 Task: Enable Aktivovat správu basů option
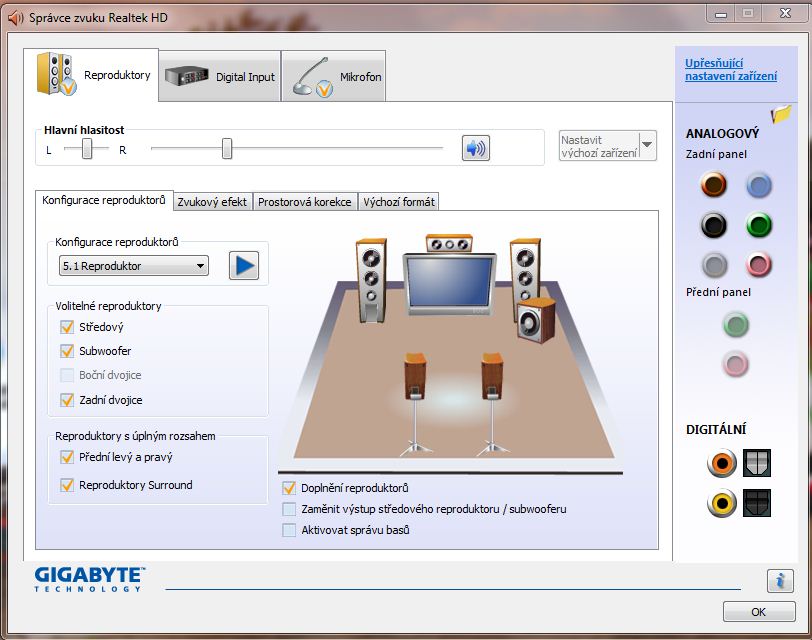tap(290, 530)
